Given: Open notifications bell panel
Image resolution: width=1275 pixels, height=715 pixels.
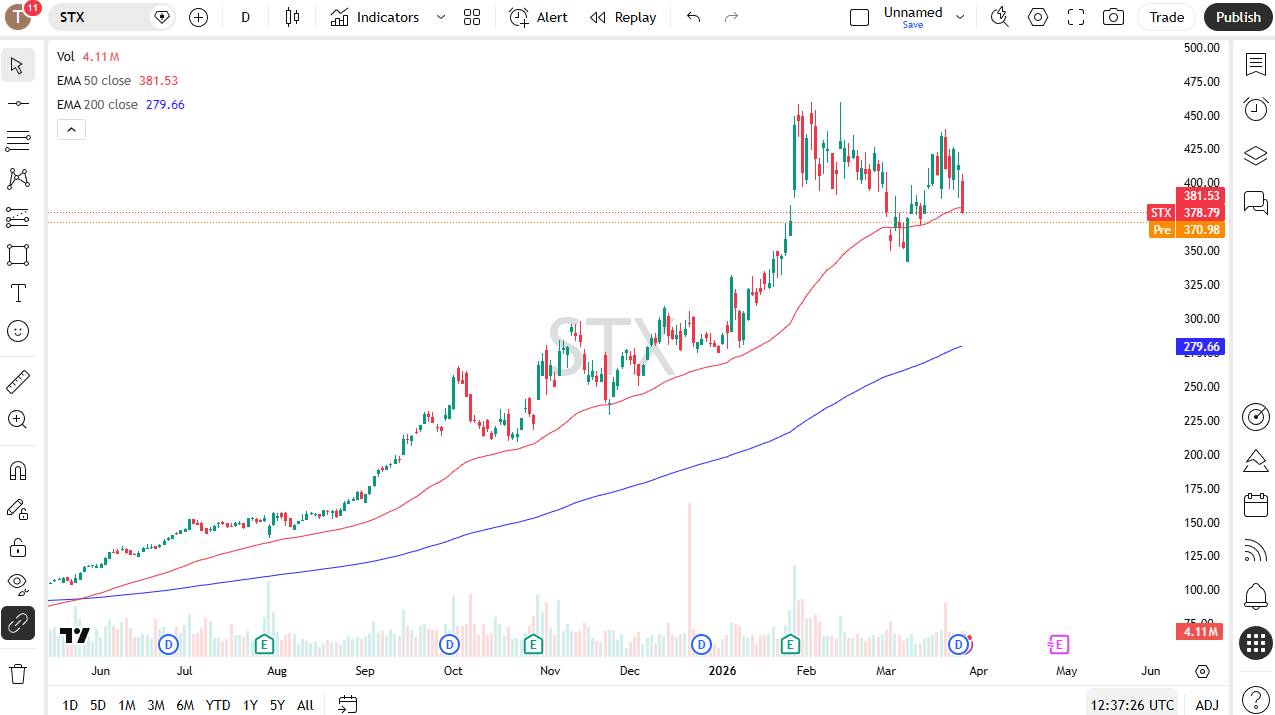Looking at the screenshot, I should point(1256,597).
